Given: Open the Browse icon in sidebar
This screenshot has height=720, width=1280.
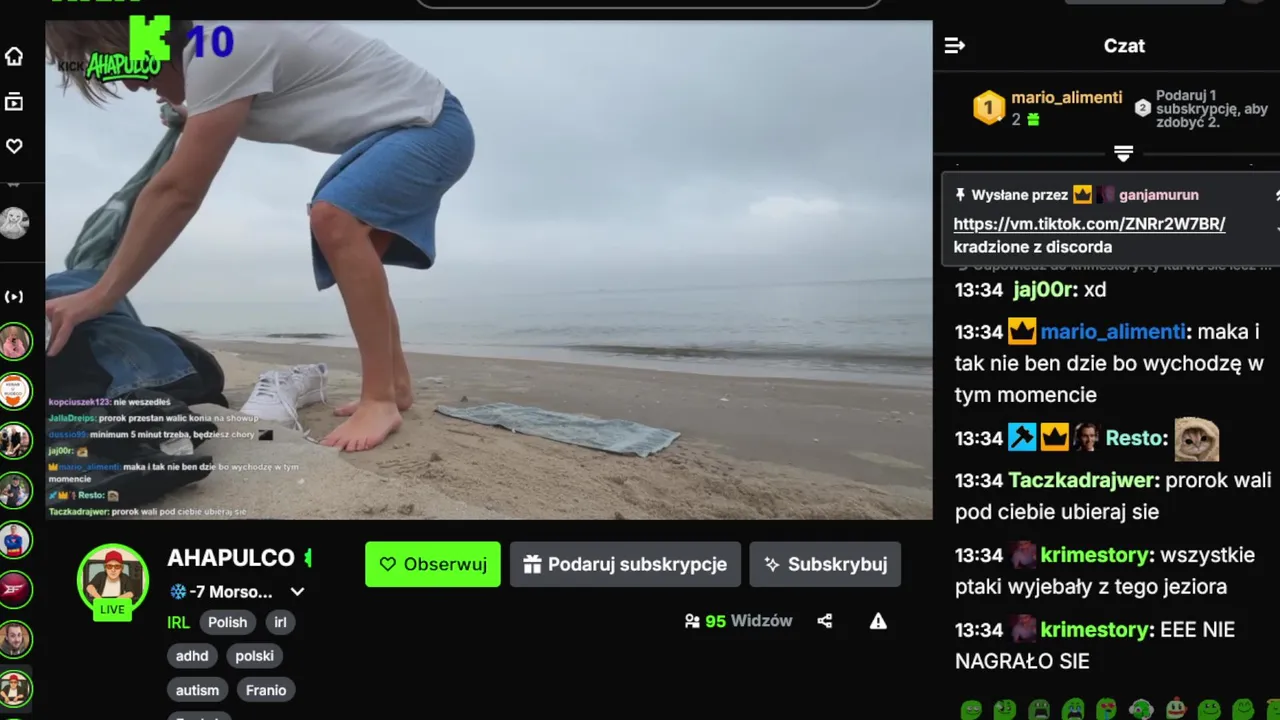Looking at the screenshot, I should (14, 101).
